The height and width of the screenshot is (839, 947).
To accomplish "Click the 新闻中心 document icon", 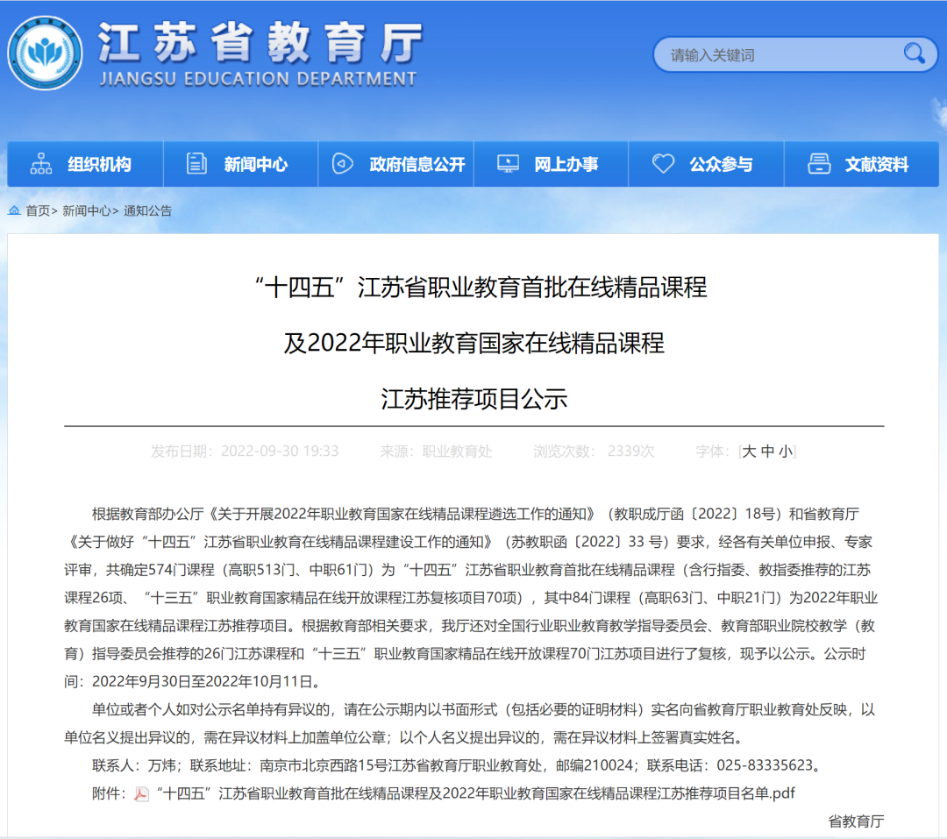I will pos(197,164).
